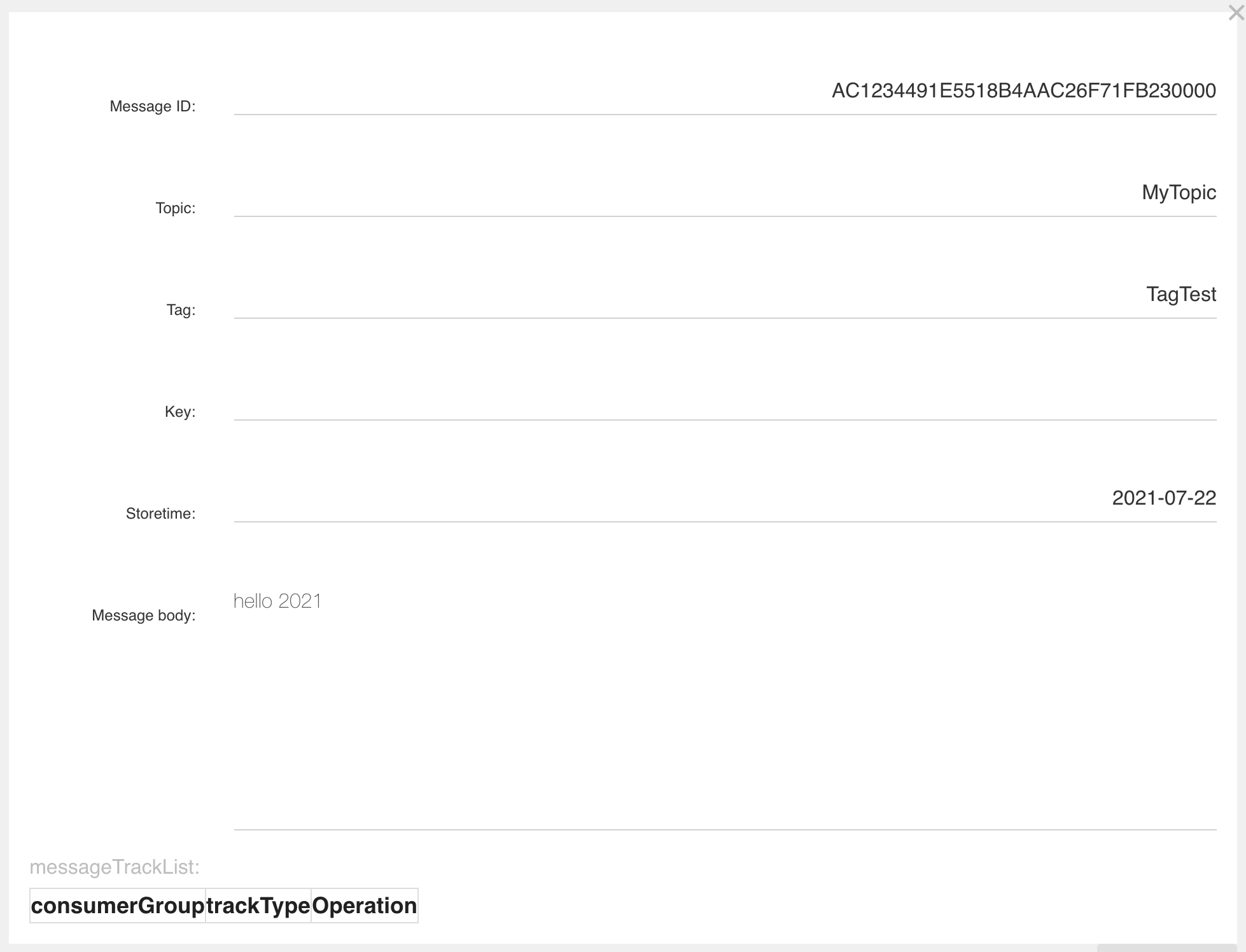Click the 'Storetime:' label

pyautogui.click(x=160, y=514)
